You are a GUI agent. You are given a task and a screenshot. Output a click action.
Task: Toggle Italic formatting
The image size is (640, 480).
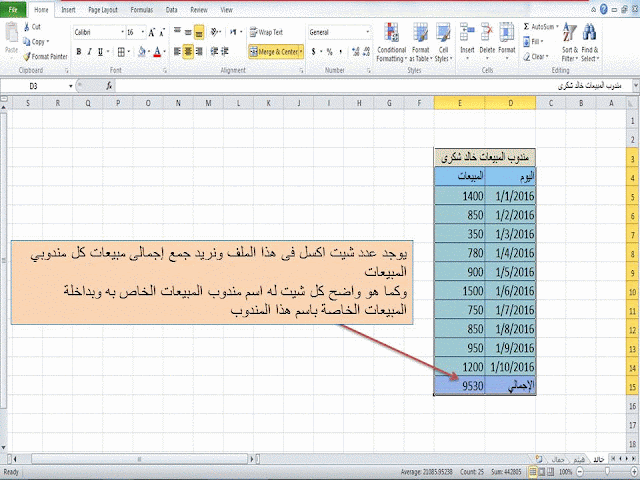[x=89, y=52]
